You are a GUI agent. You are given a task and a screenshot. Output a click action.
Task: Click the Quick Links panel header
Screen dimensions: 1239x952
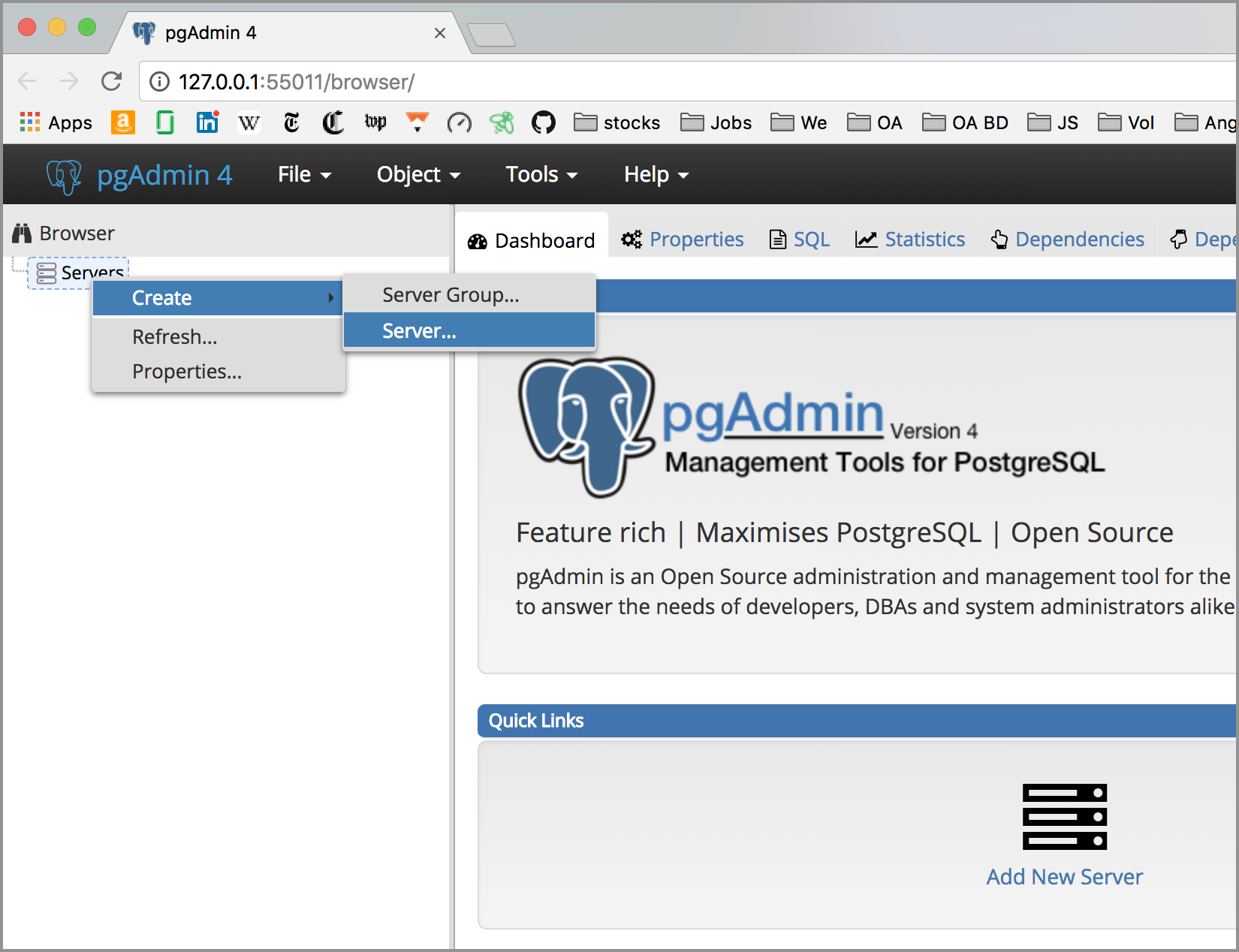pyautogui.click(x=857, y=721)
